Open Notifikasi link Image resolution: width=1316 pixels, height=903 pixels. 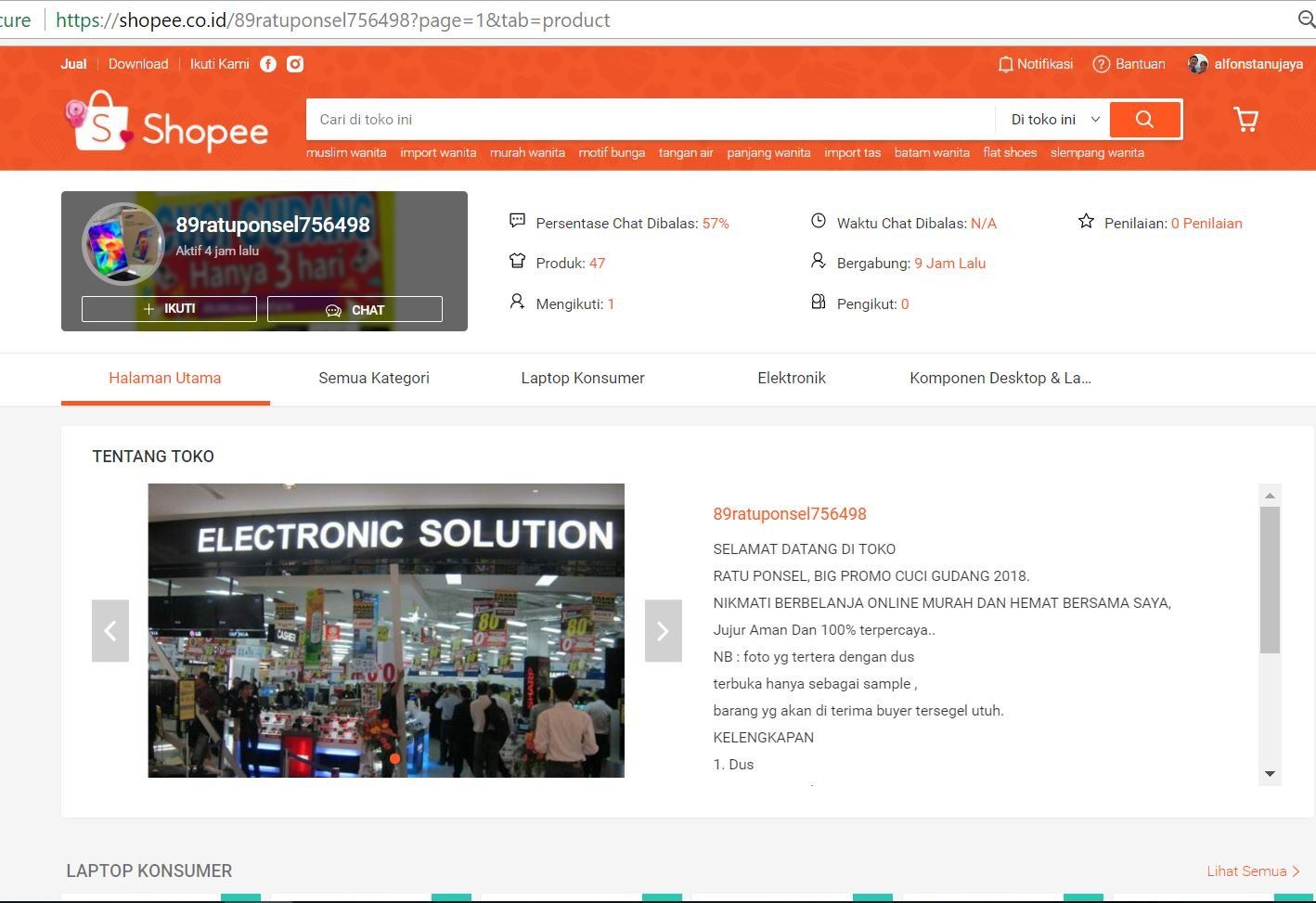pyautogui.click(x=1045, y=64)
